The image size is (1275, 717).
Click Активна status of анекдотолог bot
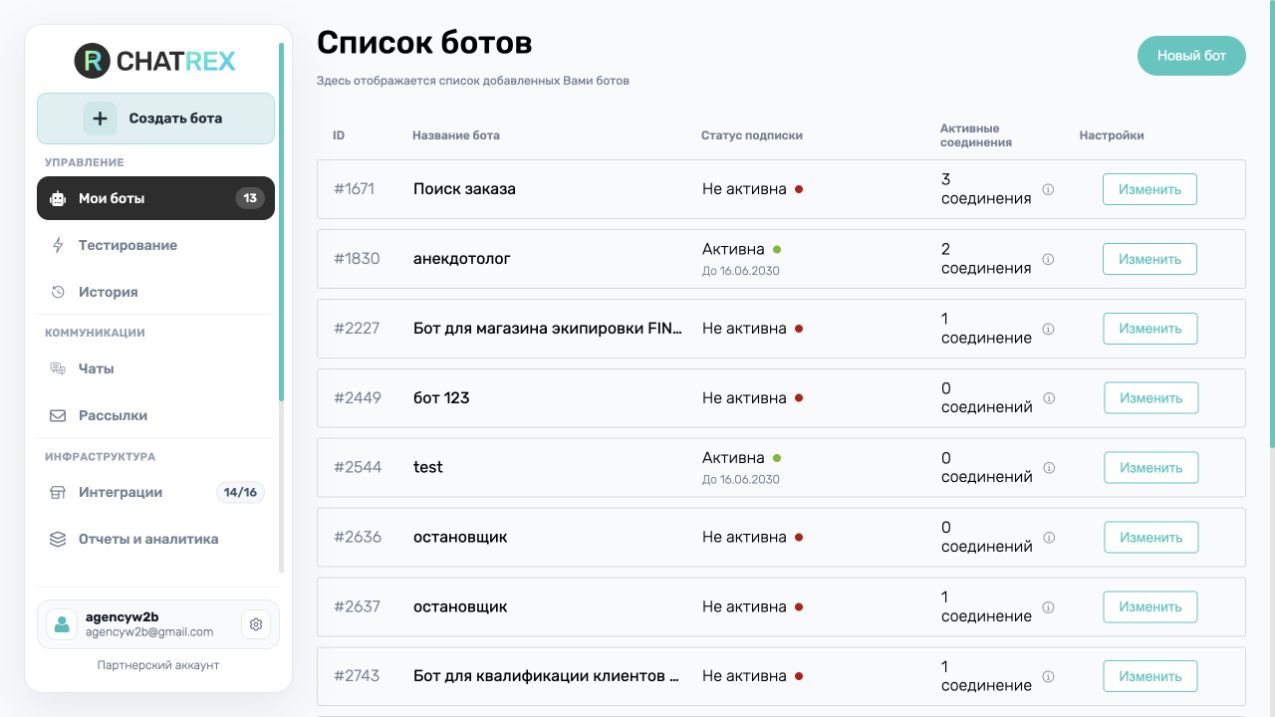(733, 249)
